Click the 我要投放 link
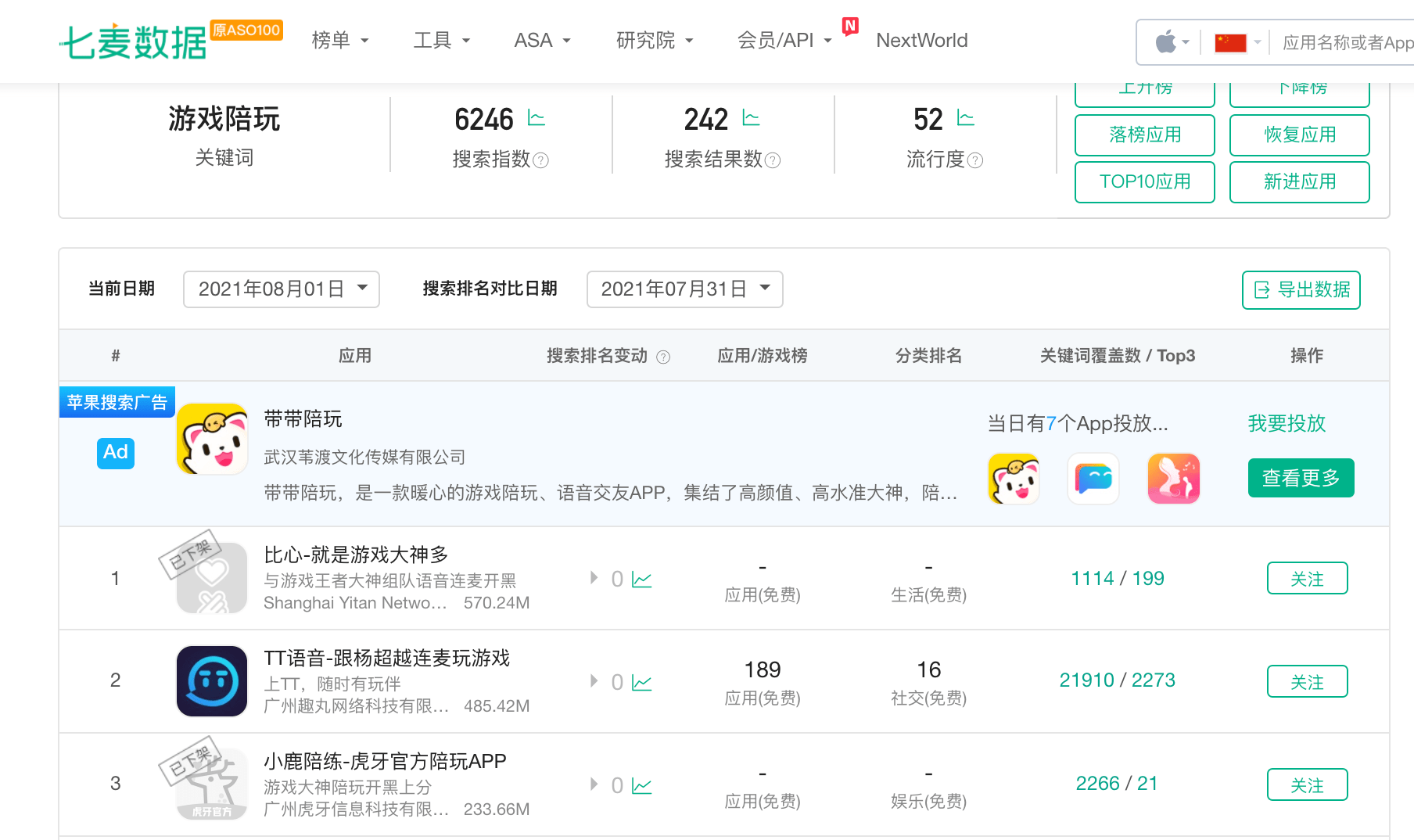Viewport: 1414px width, 840px height. click(1286, 423)
